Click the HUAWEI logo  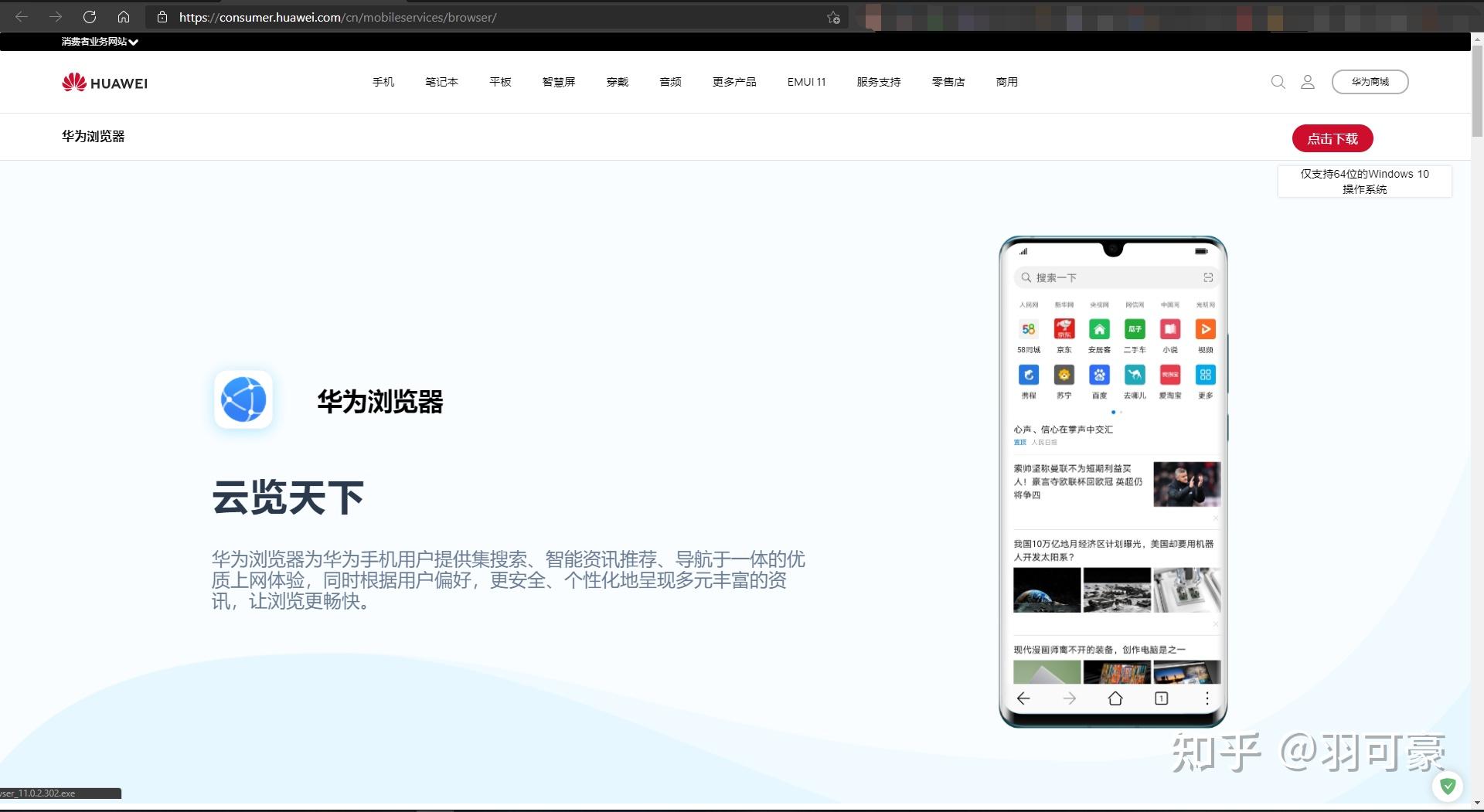(x=104, y=83)
